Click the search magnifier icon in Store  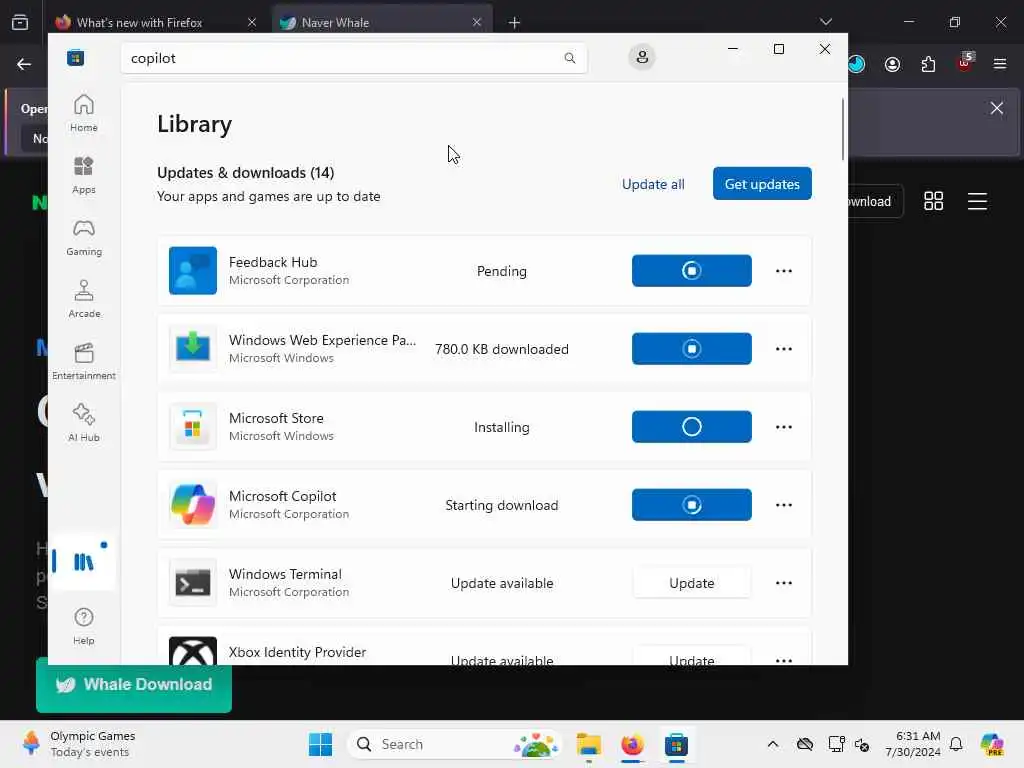point(569,58)
